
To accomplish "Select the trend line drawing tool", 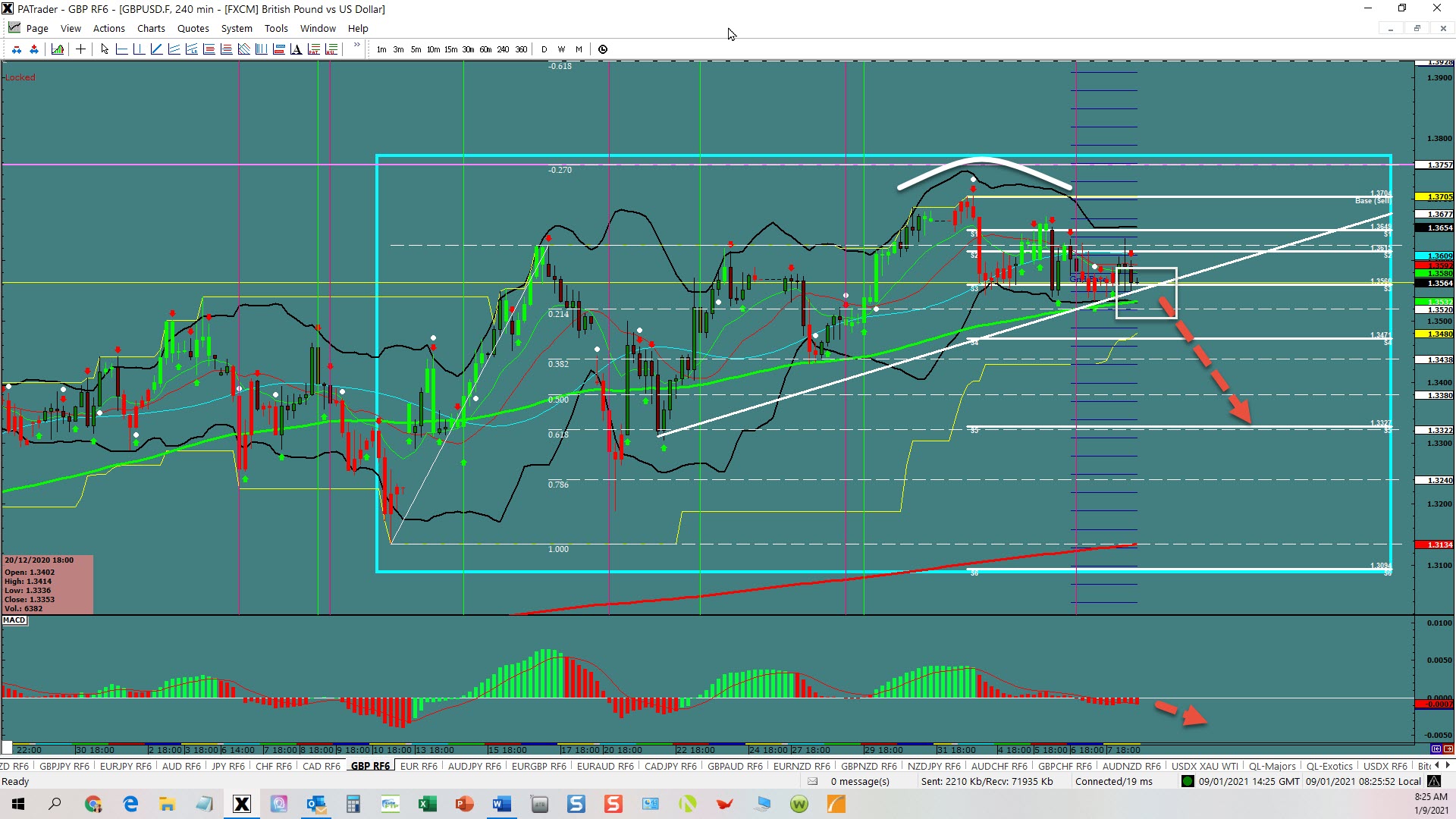I will pos(157,49).
